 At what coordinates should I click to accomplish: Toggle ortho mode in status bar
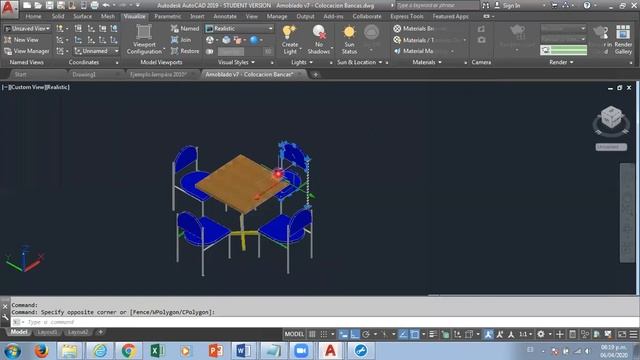coord(355,334)
